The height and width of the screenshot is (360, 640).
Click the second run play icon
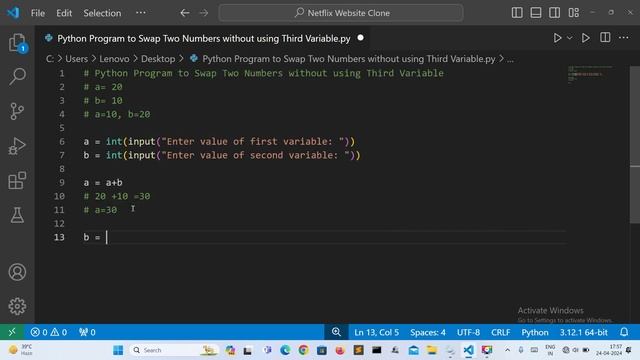585,38
